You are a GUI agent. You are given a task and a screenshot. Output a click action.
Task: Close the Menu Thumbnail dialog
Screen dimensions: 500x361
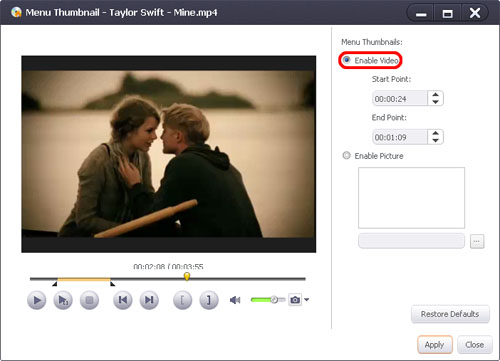(475, 345)
